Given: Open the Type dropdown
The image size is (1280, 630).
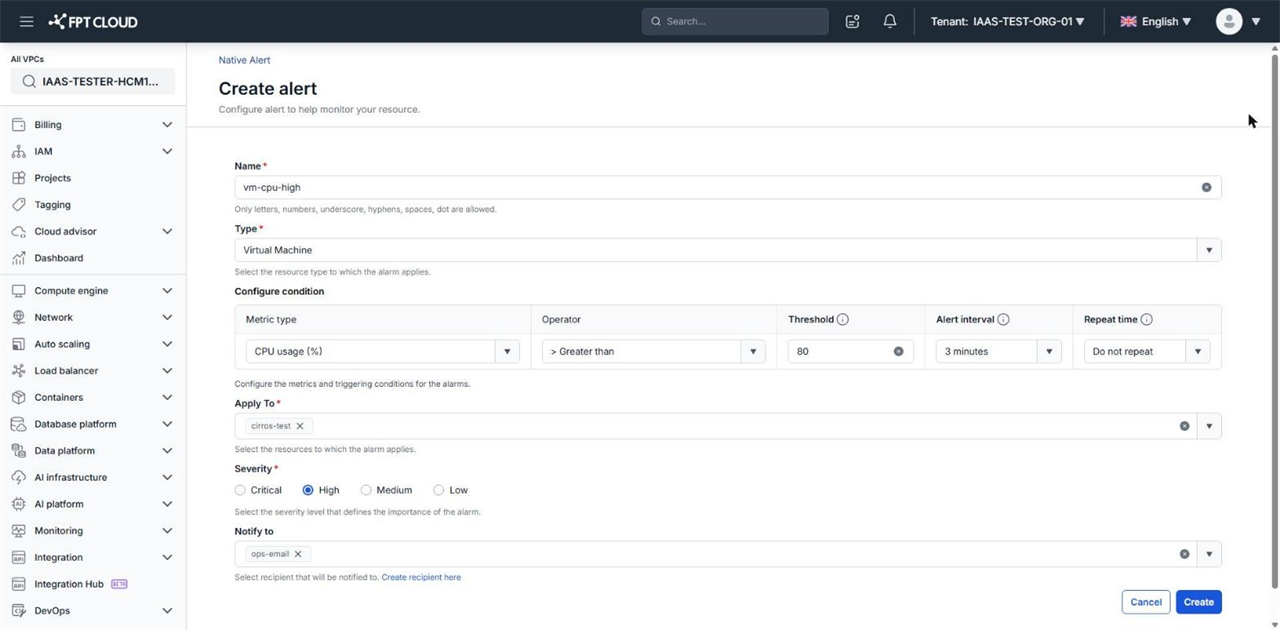Looking at the screenshot, I should coord(1209,250).
